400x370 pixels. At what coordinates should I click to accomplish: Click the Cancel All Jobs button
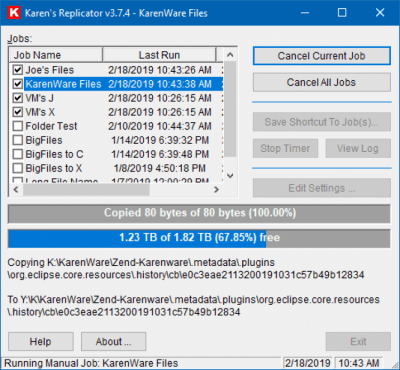point(321,82)
